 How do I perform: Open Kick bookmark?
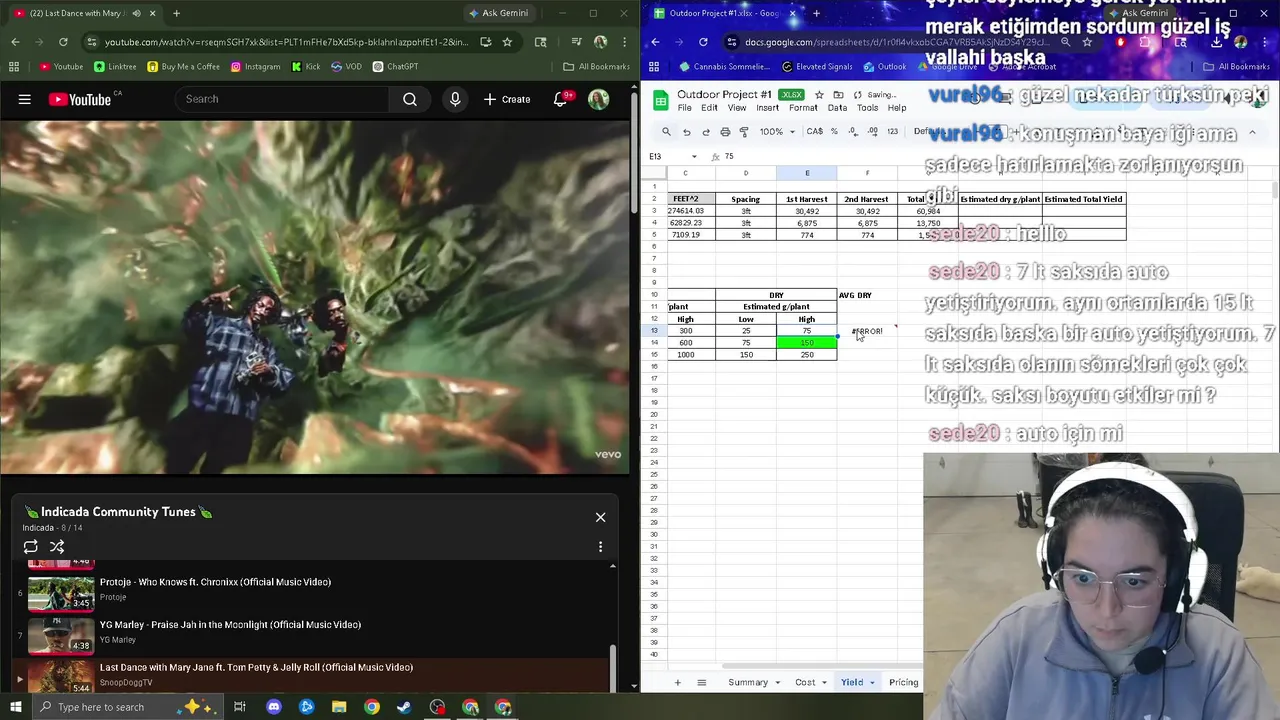pyautogui.click(x=305, y=67)
